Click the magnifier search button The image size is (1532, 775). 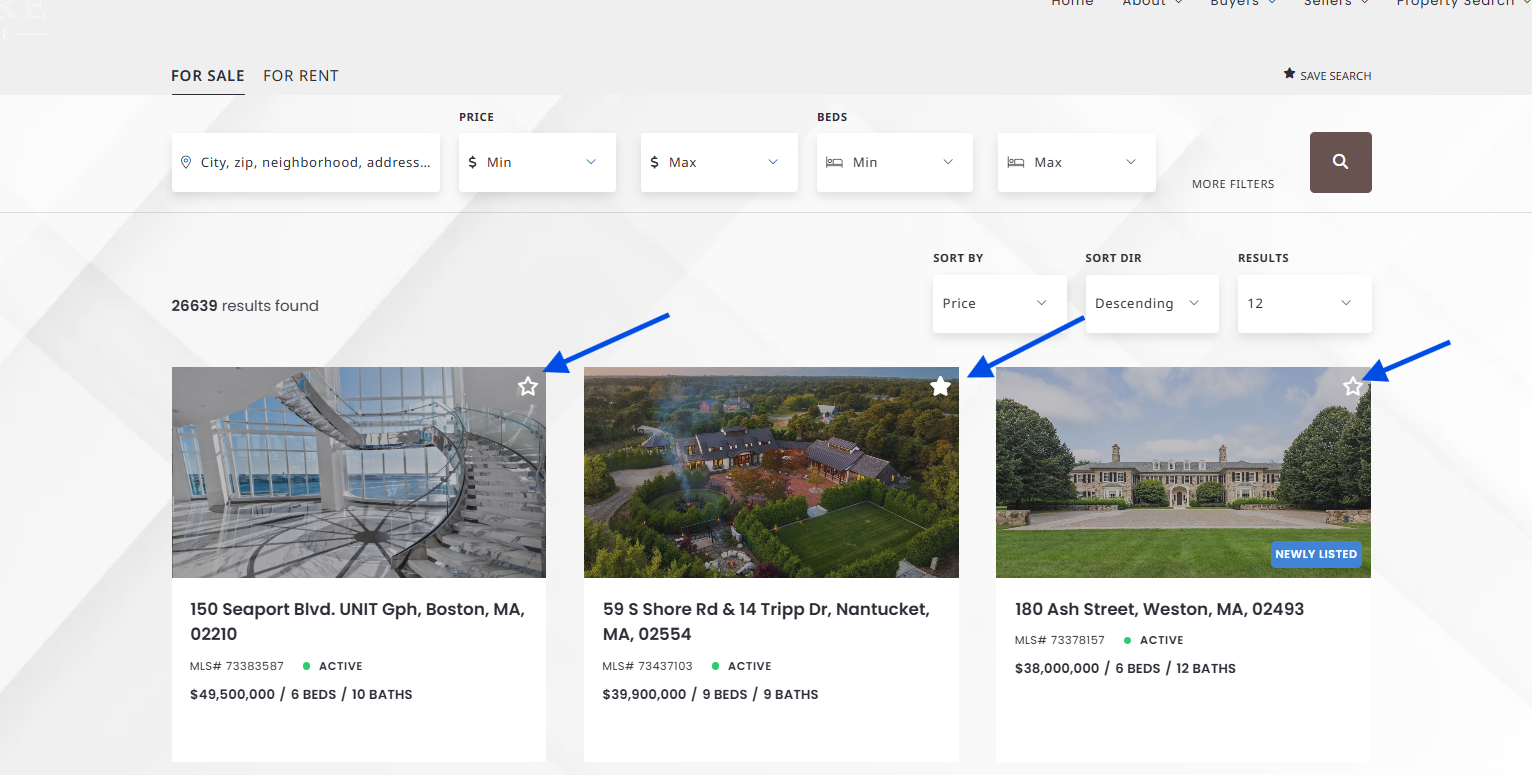coord(1340,162)
